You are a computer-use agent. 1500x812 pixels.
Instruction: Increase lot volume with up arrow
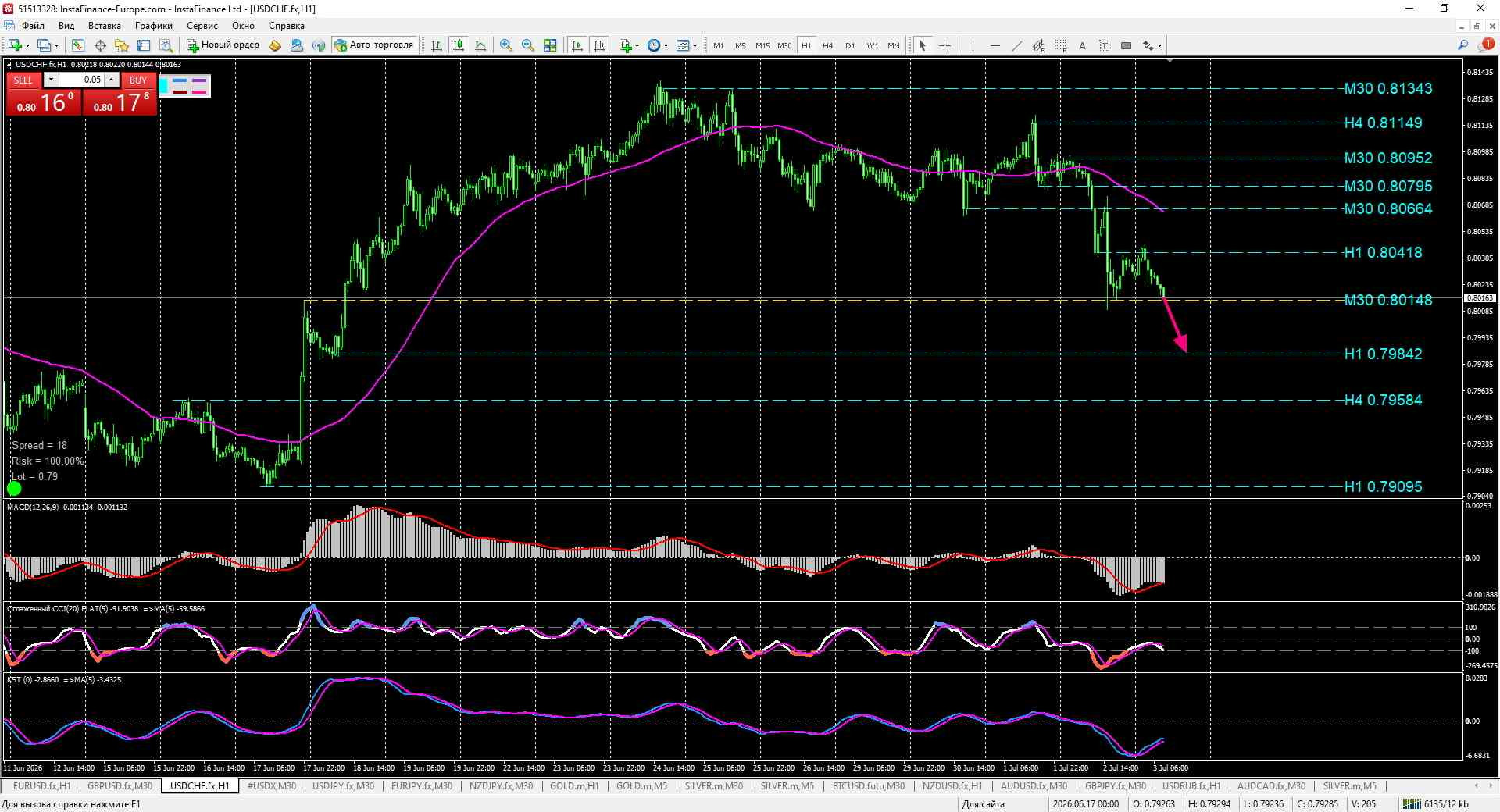(x=112, y=80)
